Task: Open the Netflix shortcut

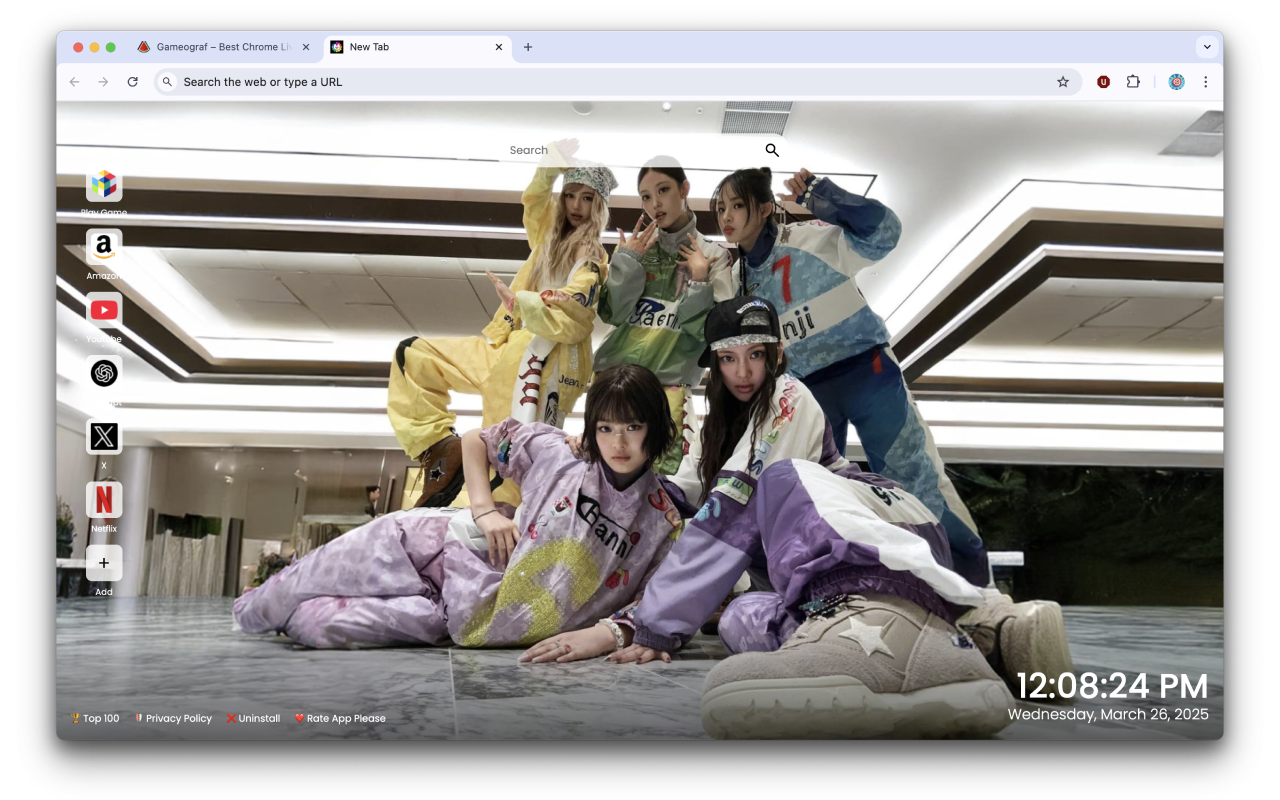Action: 104,499
